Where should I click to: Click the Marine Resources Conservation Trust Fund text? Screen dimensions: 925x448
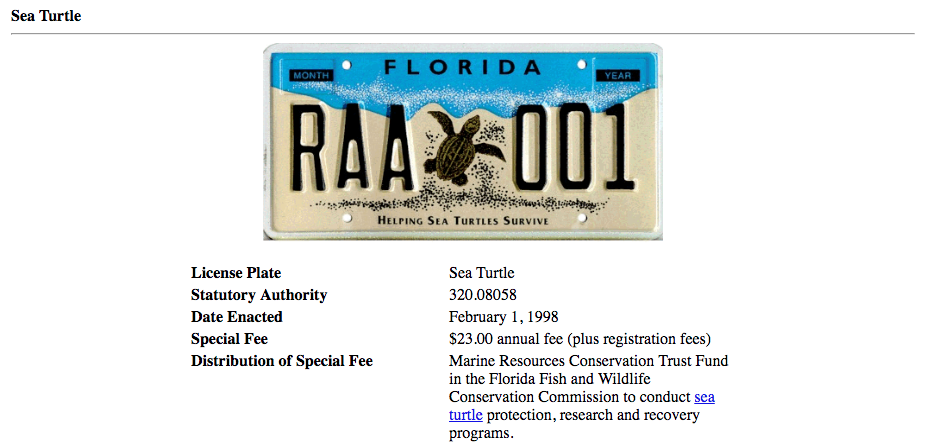pos(589,360)
